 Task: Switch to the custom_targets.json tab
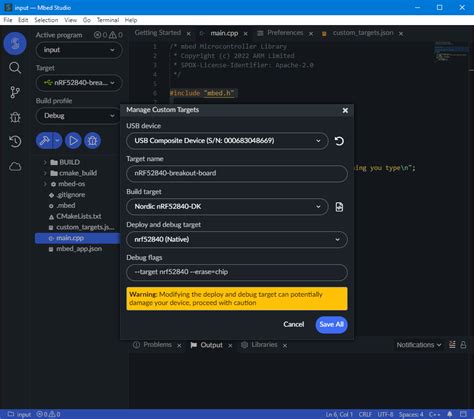[x=363, y=33]
